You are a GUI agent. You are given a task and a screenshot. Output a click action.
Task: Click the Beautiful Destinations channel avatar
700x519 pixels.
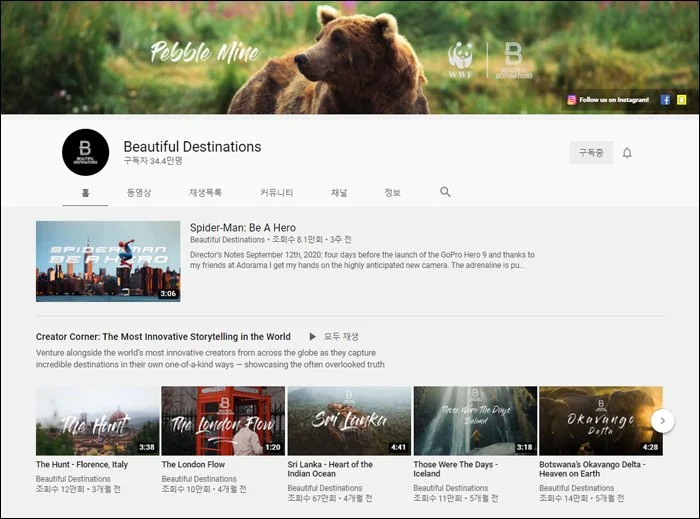[85, 152]
